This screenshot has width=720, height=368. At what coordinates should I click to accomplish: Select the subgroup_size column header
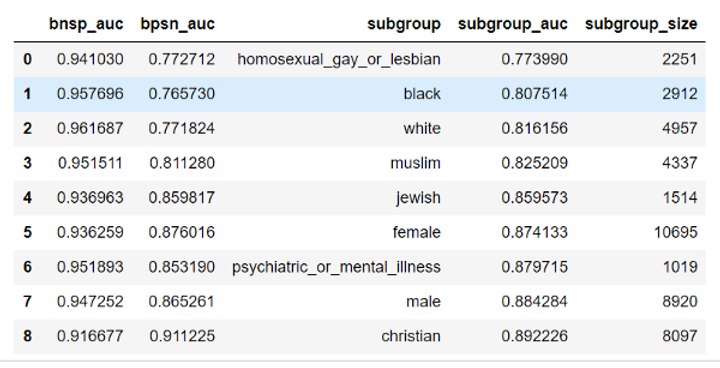(x=641, y=24)
